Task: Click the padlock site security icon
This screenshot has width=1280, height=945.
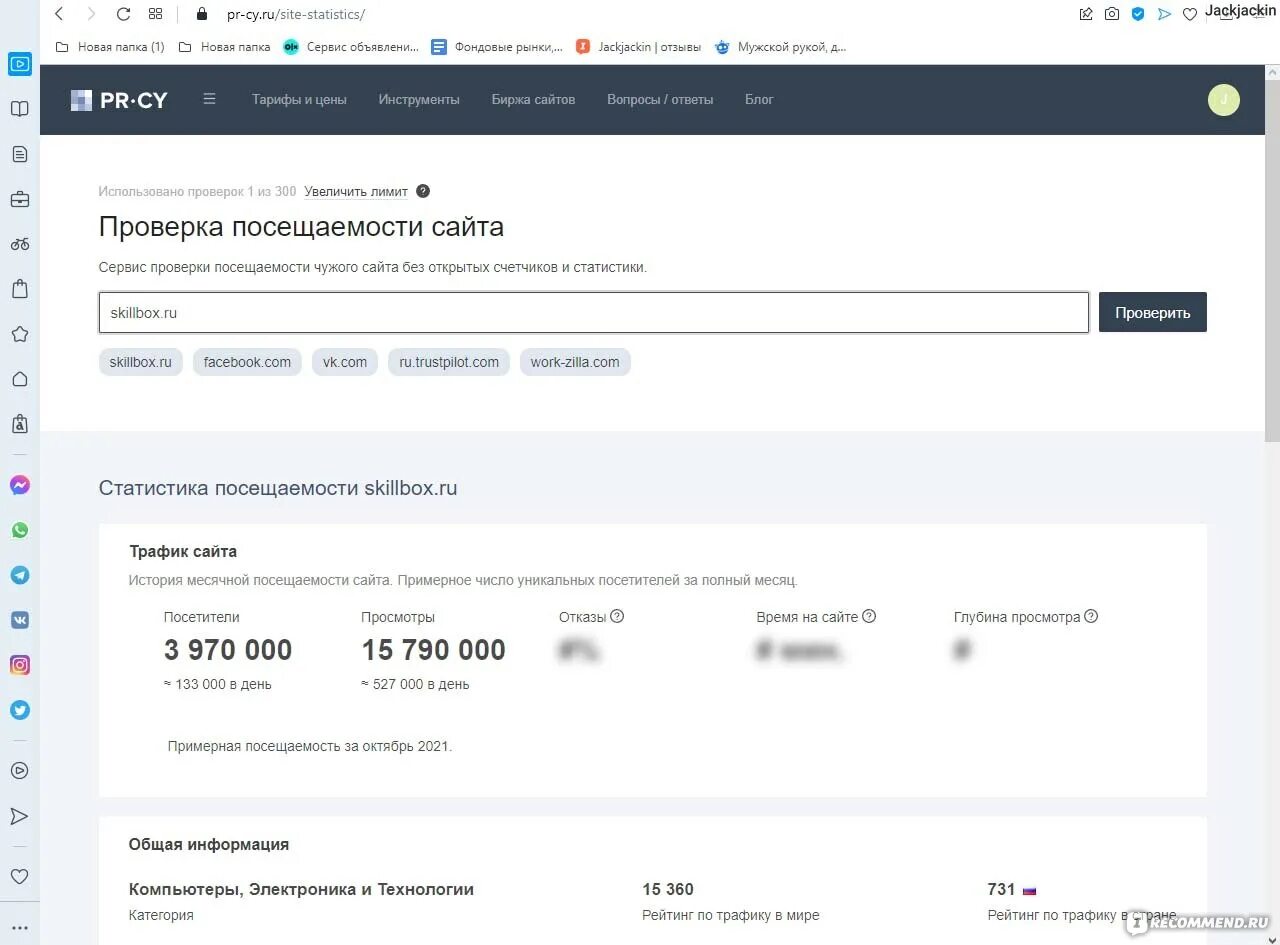Action: [202, 14]
